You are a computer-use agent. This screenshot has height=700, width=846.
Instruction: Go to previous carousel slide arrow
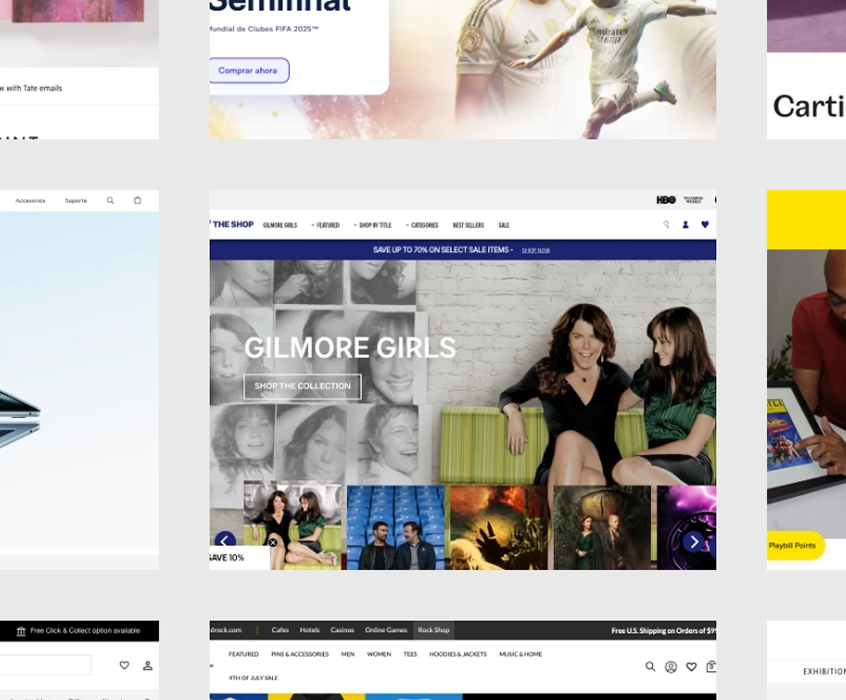coord(225,540)
